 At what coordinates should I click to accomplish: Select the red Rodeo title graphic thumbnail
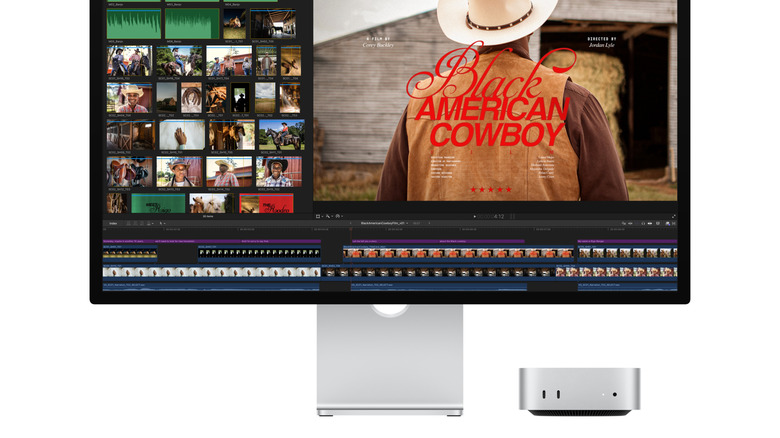266,203
